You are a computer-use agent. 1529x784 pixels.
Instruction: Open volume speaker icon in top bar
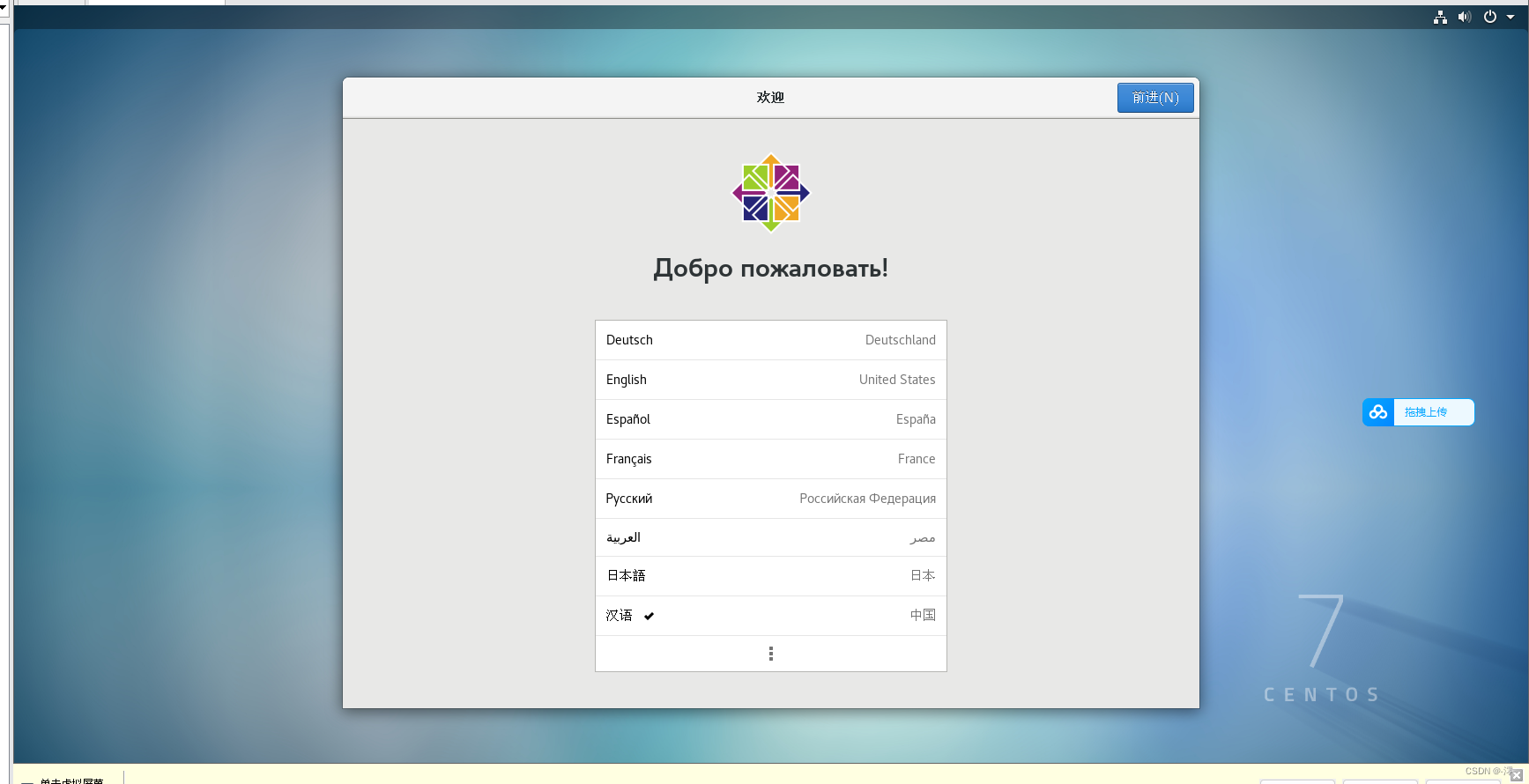click(x=1465, y=17)
